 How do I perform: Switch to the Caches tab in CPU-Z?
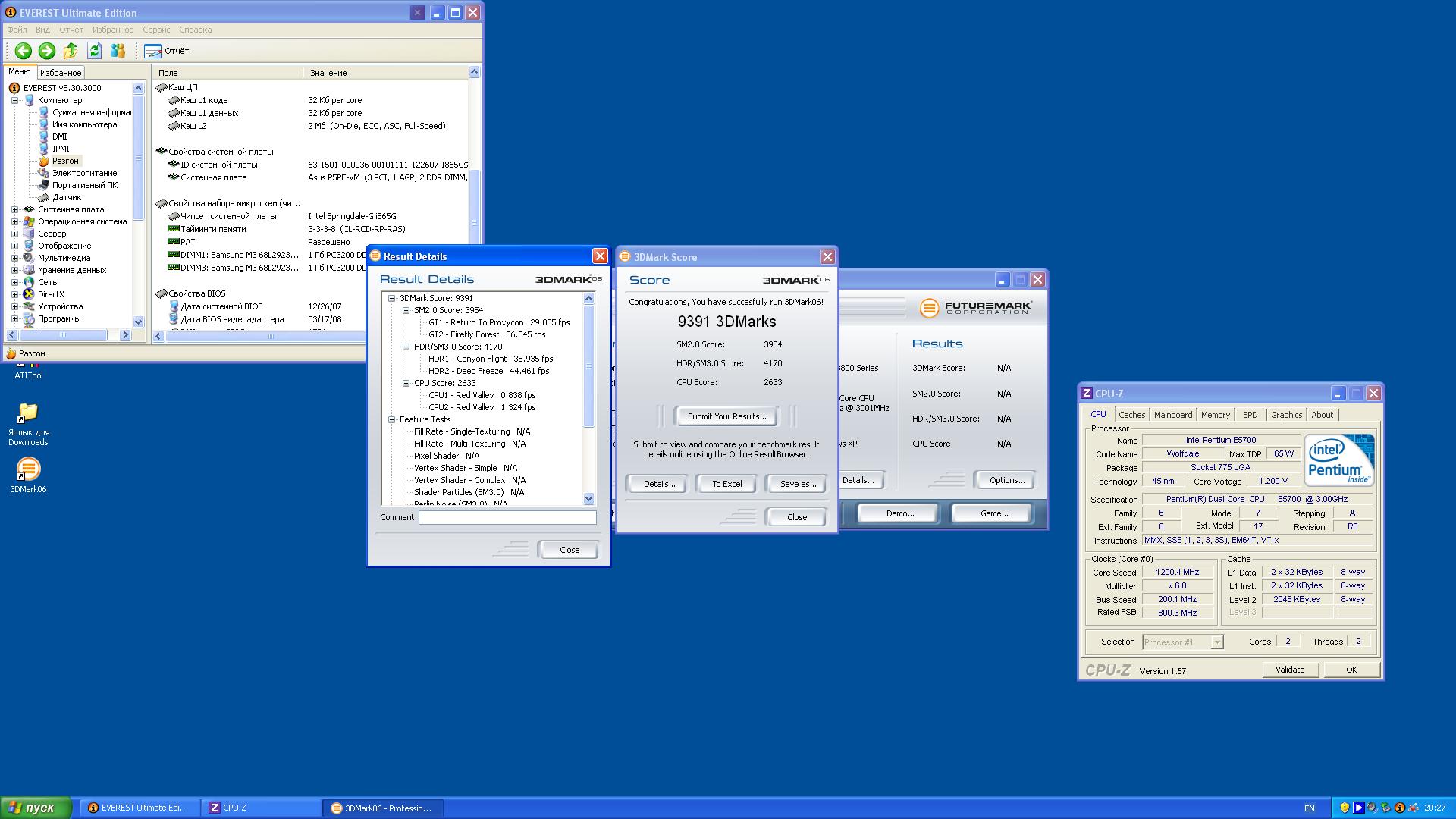1131,415
